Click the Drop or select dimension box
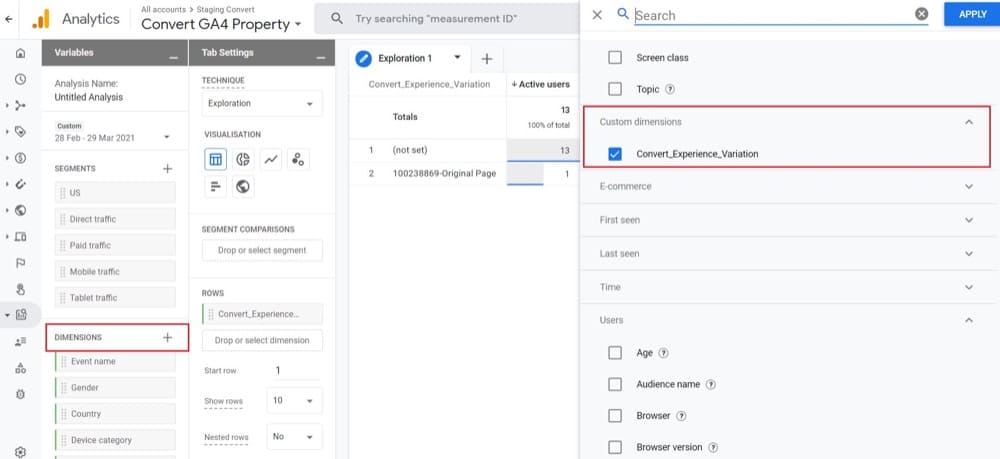The height and width of the screenshot is (459, 1000). [262, 340]
